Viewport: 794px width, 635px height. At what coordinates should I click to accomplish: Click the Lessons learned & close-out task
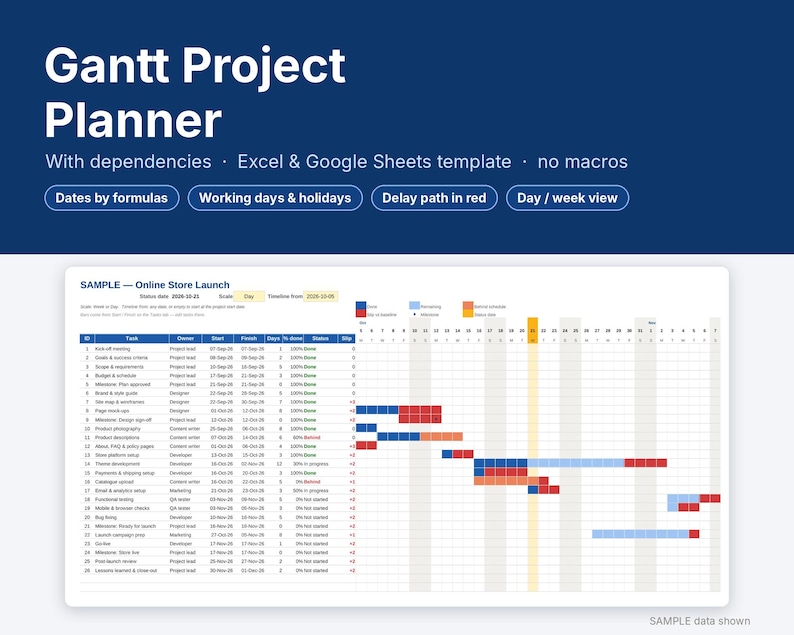point(126,570)
